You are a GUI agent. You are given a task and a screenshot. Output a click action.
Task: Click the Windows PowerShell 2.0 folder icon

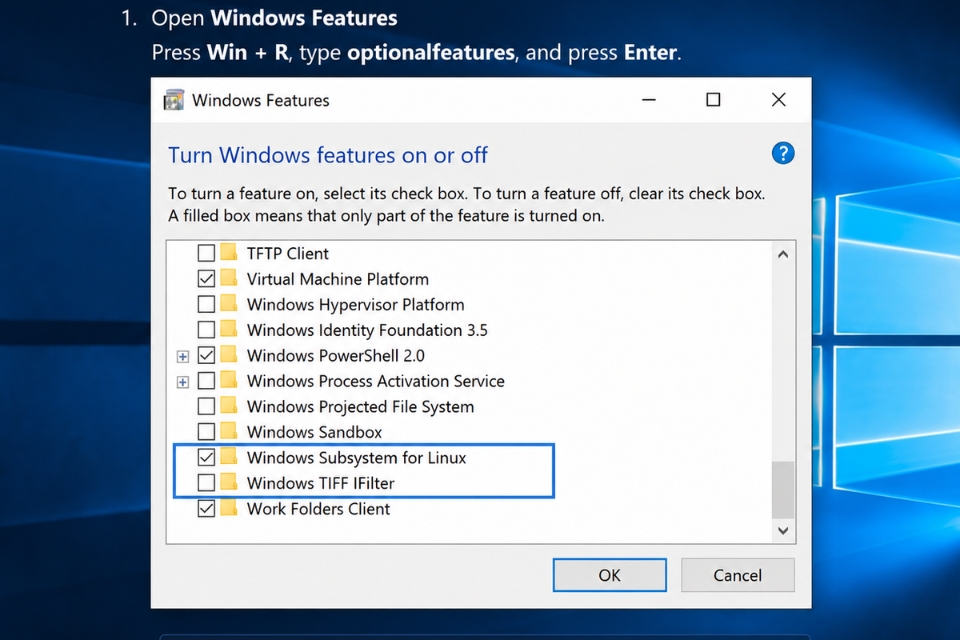coord(229,354)
